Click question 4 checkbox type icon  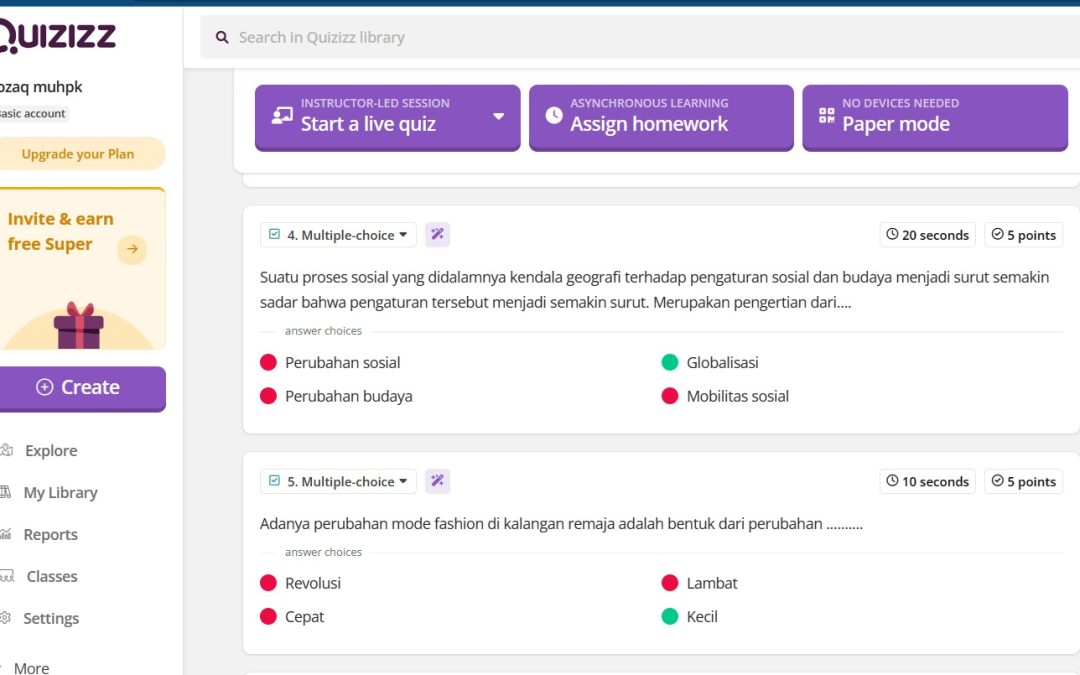tap(274, 234)
